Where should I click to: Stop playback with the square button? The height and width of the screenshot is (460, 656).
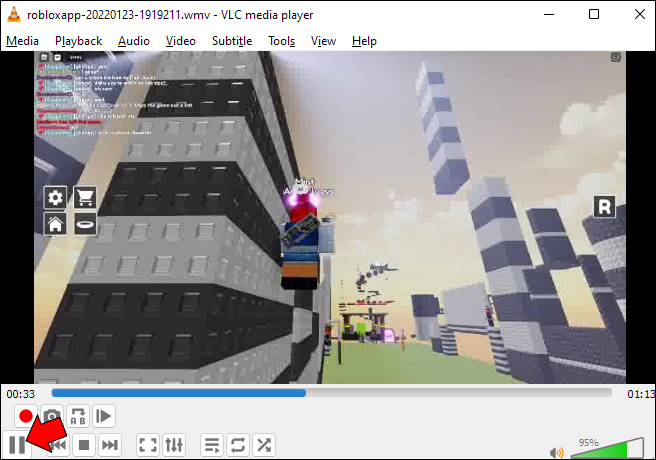tap(84, 445)
